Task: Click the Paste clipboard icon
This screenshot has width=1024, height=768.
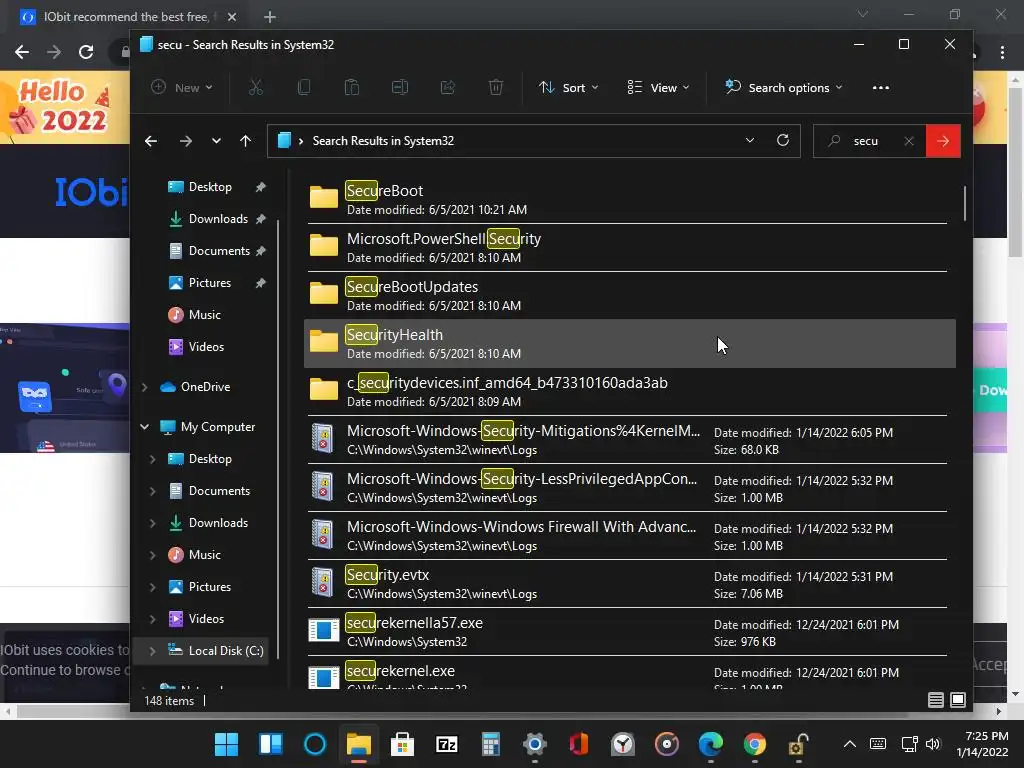Action: [352, 88]
